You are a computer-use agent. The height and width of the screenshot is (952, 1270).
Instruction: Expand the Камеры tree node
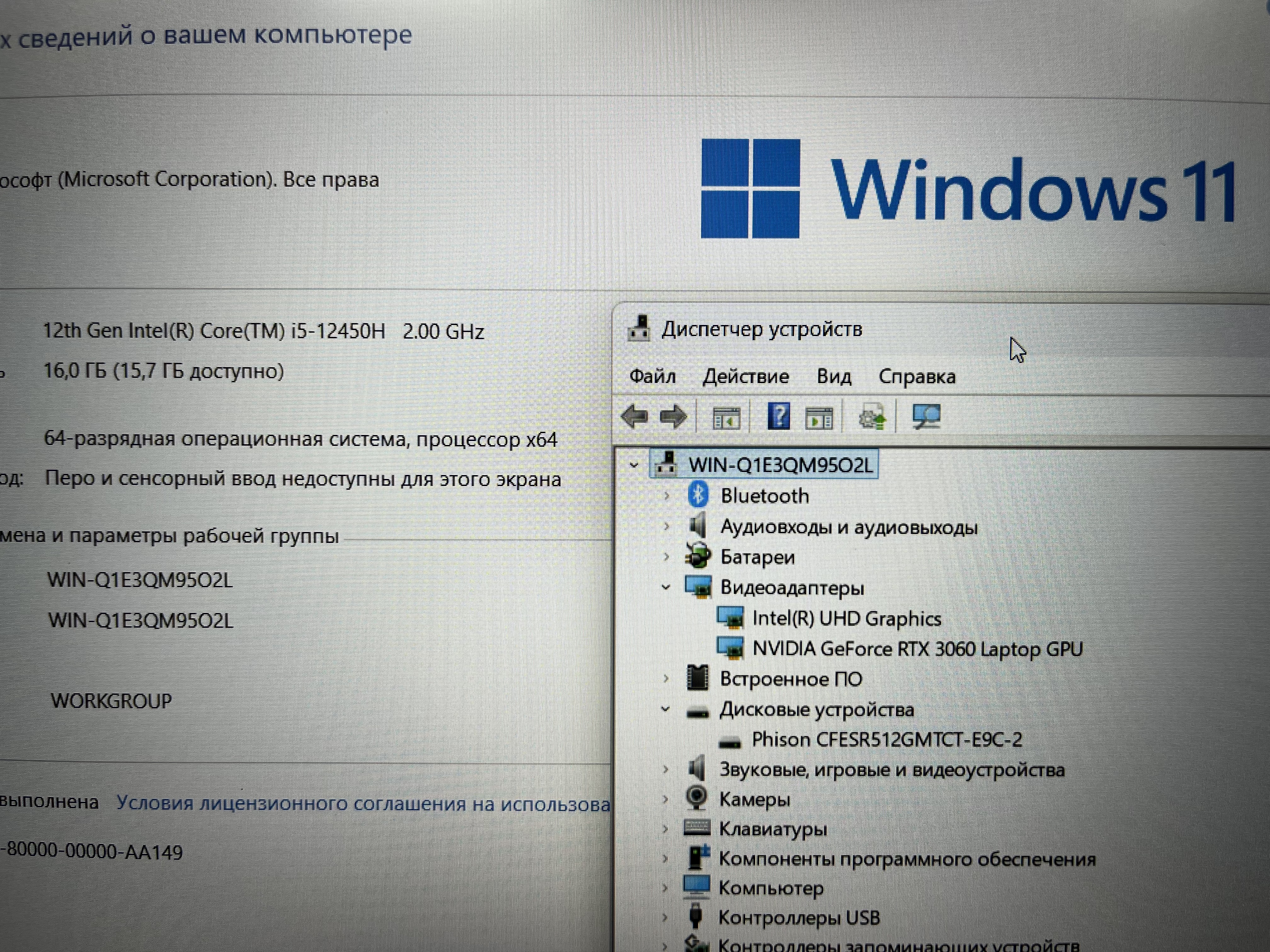(x=666, y=799)
